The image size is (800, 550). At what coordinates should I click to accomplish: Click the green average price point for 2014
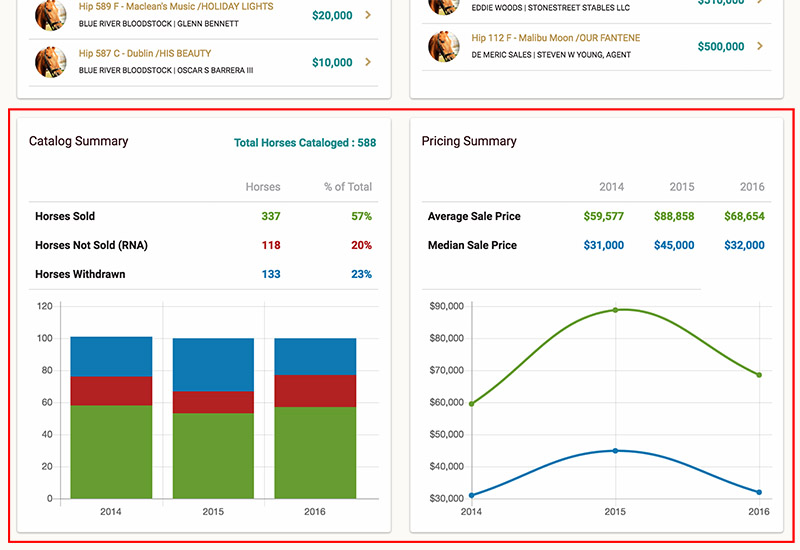471,404
